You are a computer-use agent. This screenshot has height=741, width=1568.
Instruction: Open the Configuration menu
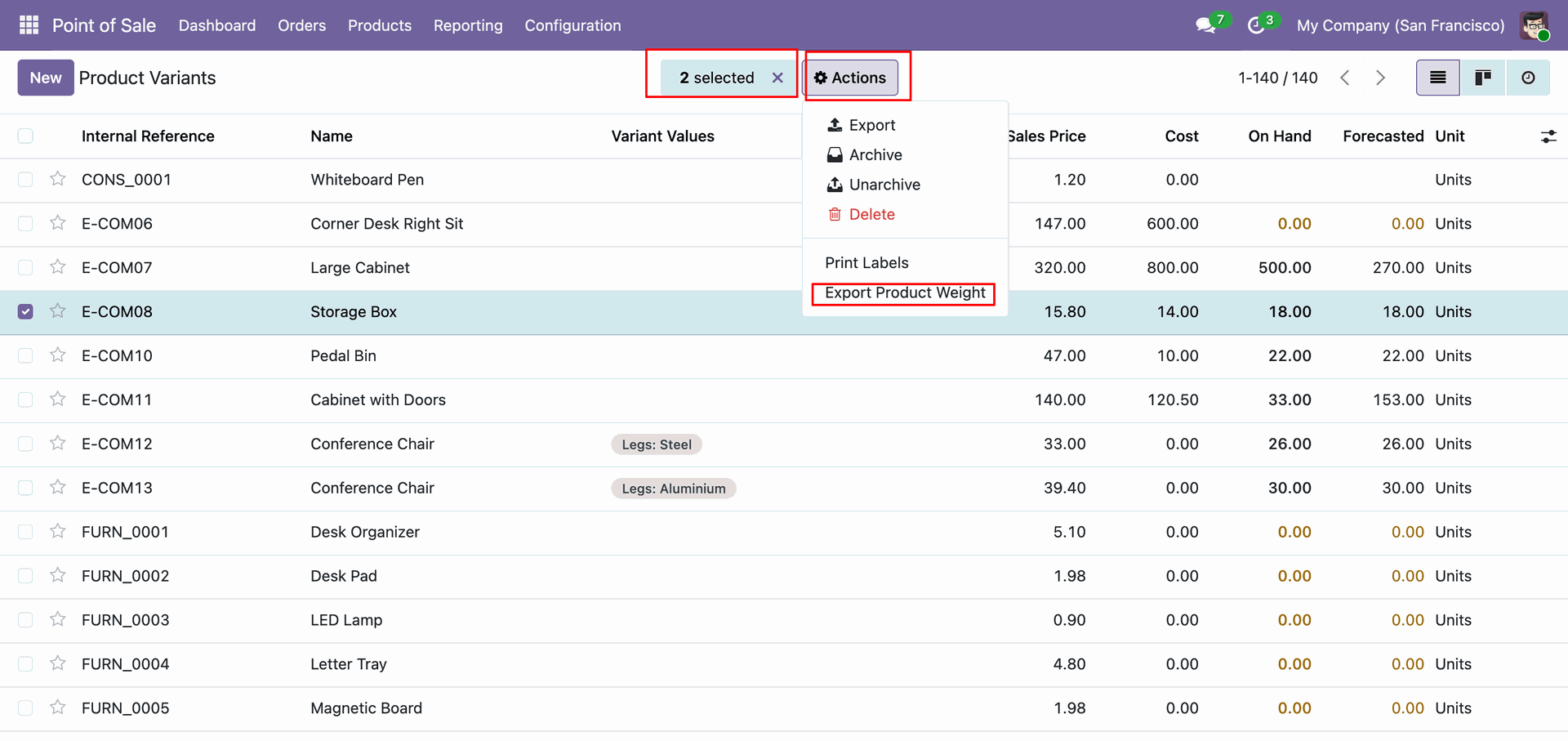[x=572, y=25]
